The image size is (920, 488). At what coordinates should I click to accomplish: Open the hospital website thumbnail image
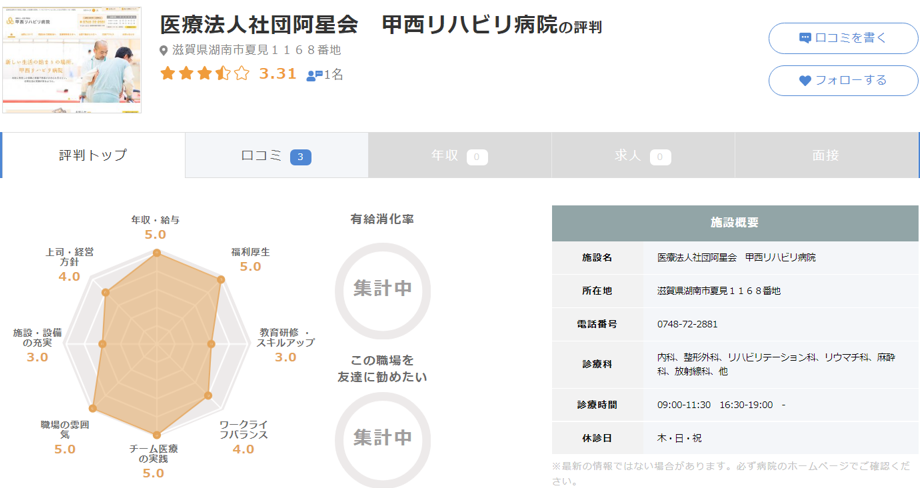pos(72,60)
